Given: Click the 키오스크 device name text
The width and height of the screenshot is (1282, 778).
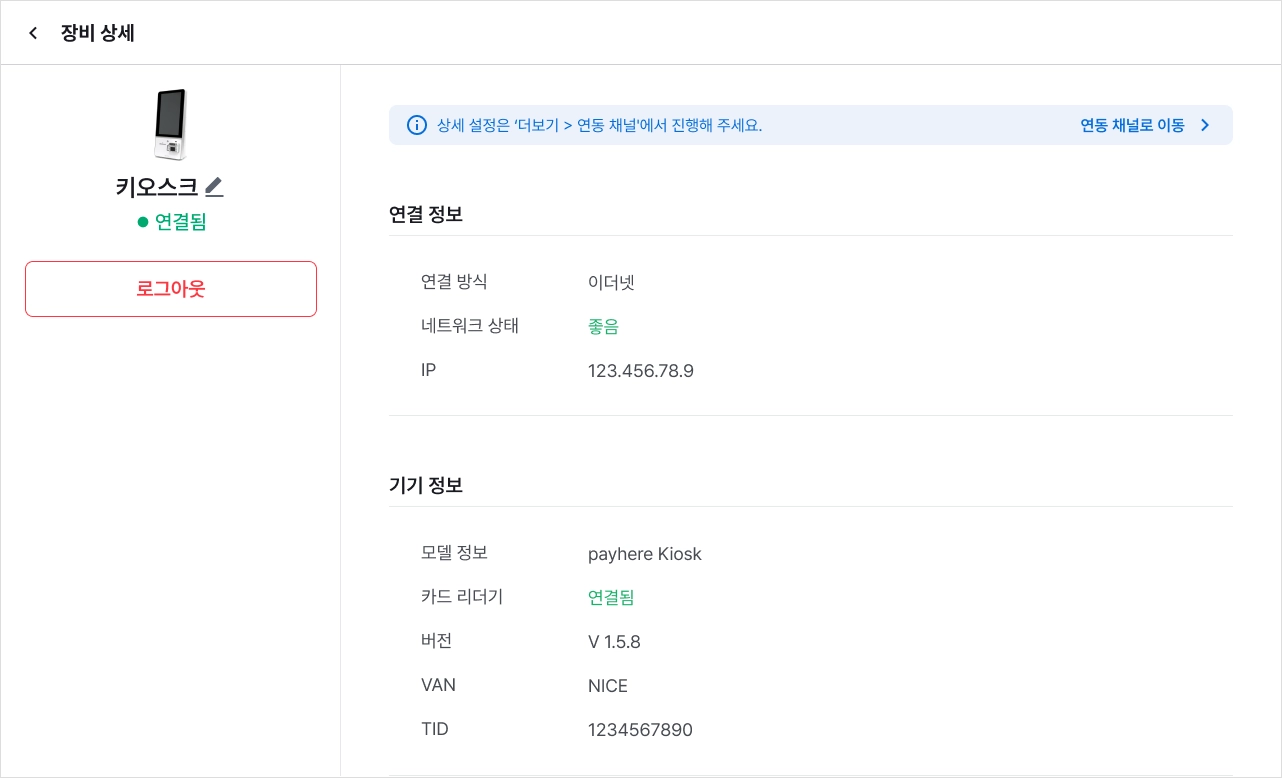Looking at the screenshot, I should click(x=157, y=187).
